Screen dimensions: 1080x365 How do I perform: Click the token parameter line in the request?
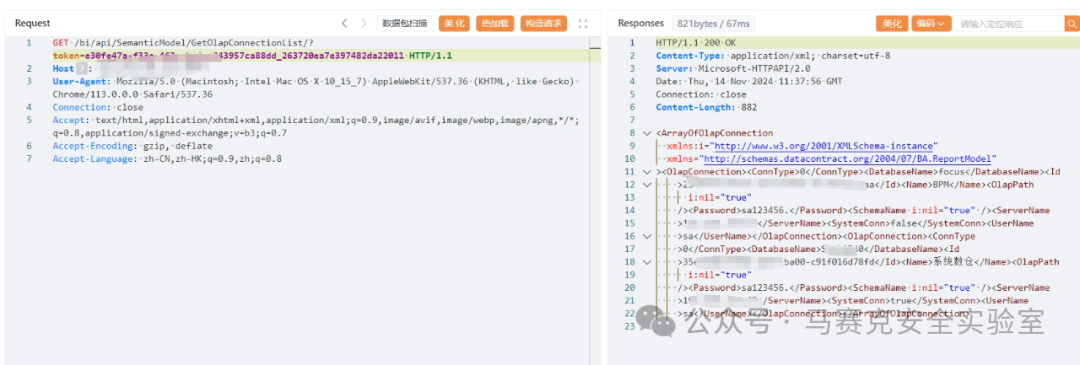(252, 55)
